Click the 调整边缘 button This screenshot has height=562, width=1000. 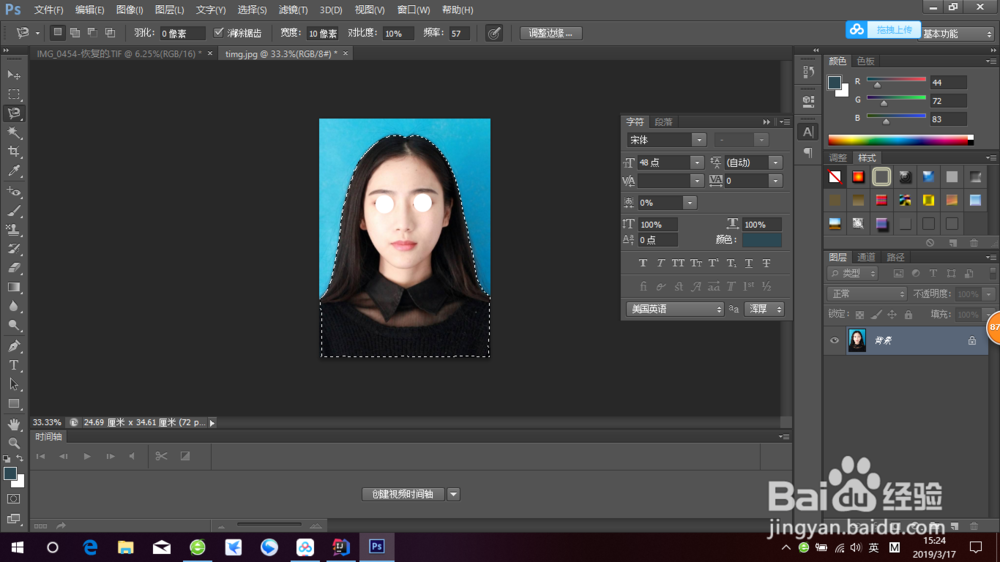[551, 33]
